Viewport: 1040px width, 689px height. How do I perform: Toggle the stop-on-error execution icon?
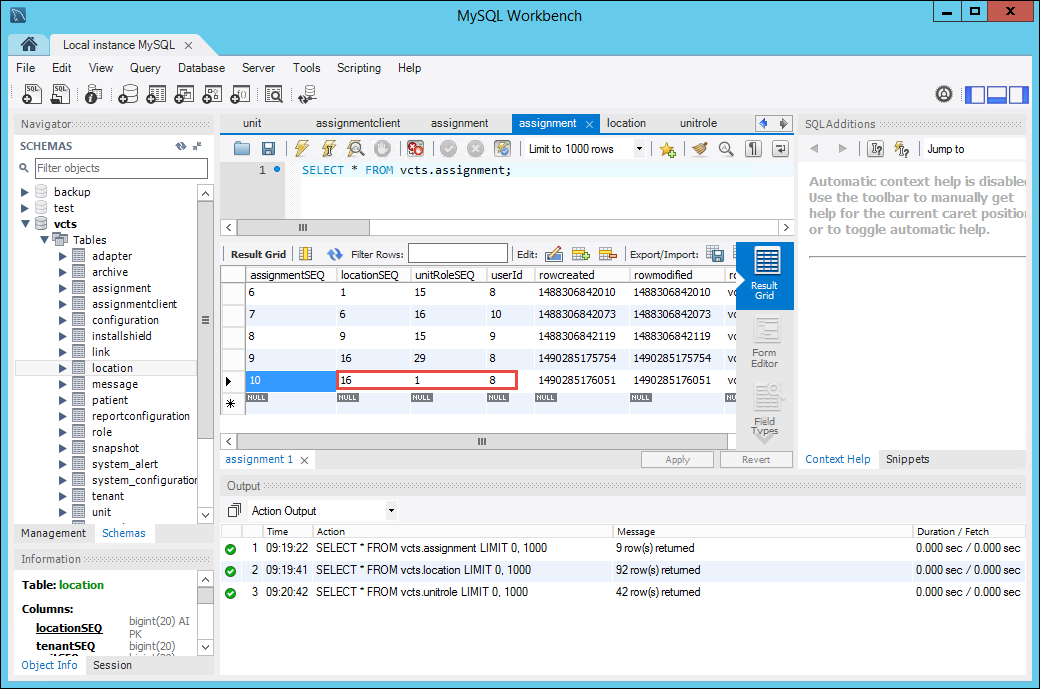[x=415, y=149]
